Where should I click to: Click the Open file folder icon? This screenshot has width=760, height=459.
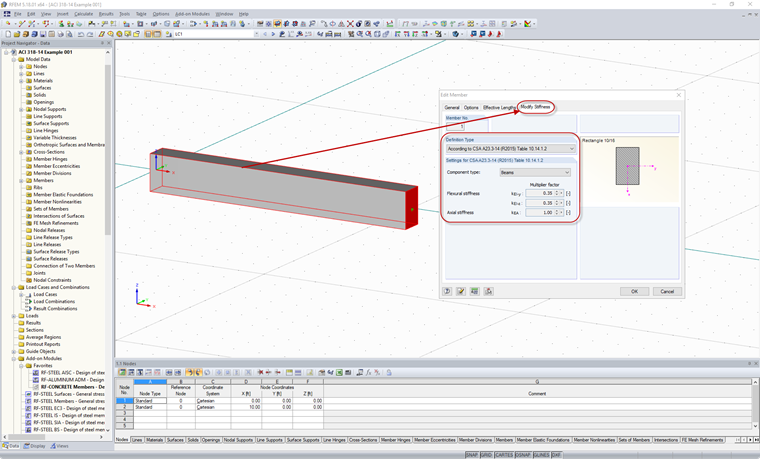point(16,34)
